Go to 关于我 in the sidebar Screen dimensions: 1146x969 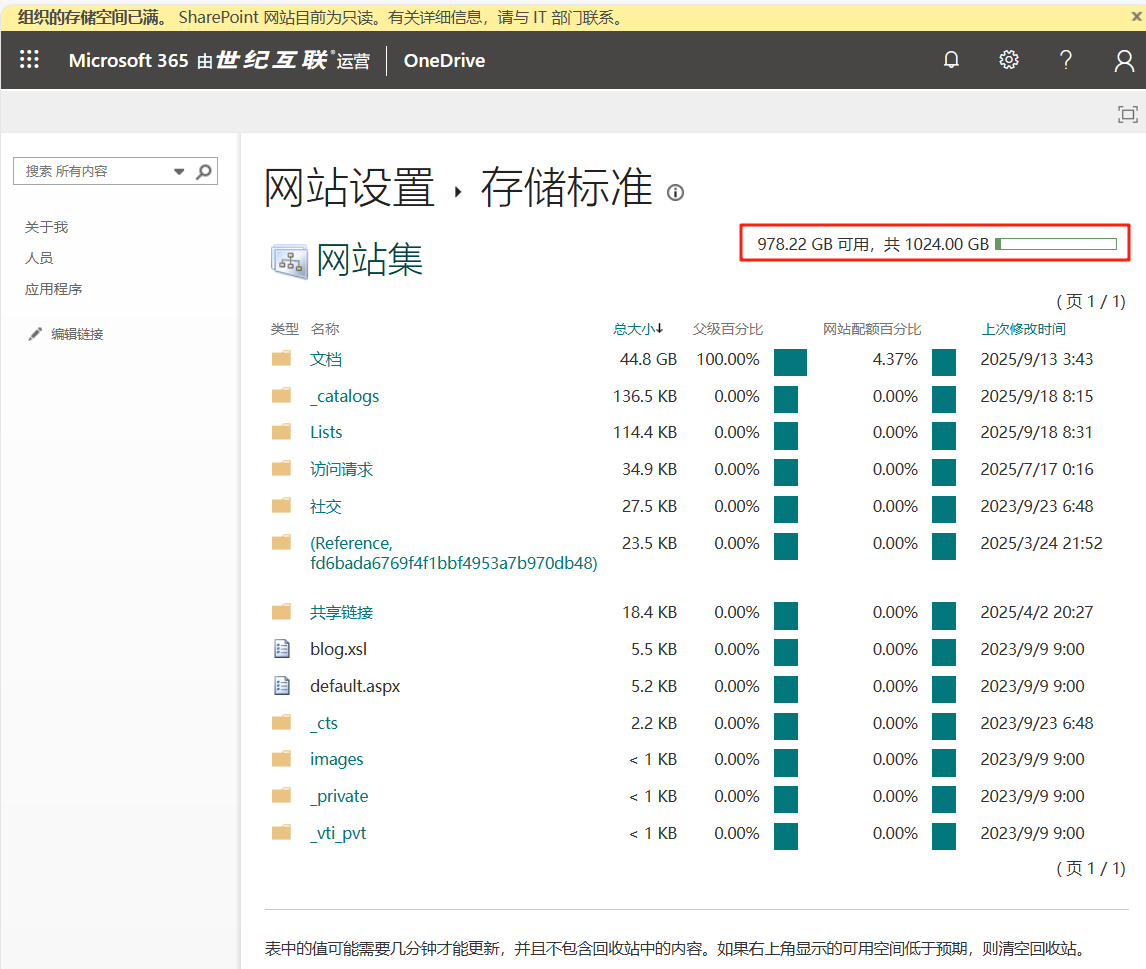click(x=46, y=227)
